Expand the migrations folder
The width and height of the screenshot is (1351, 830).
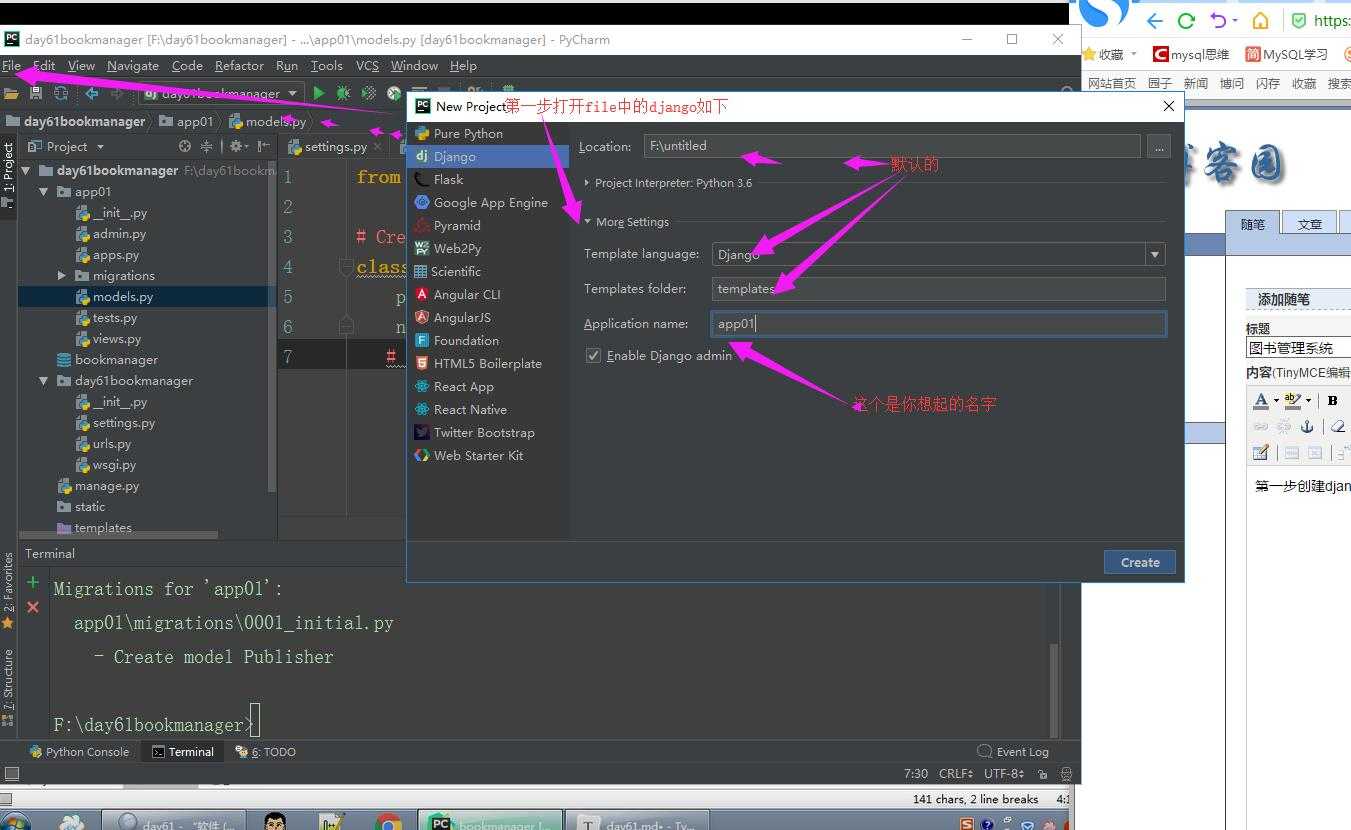62,275
